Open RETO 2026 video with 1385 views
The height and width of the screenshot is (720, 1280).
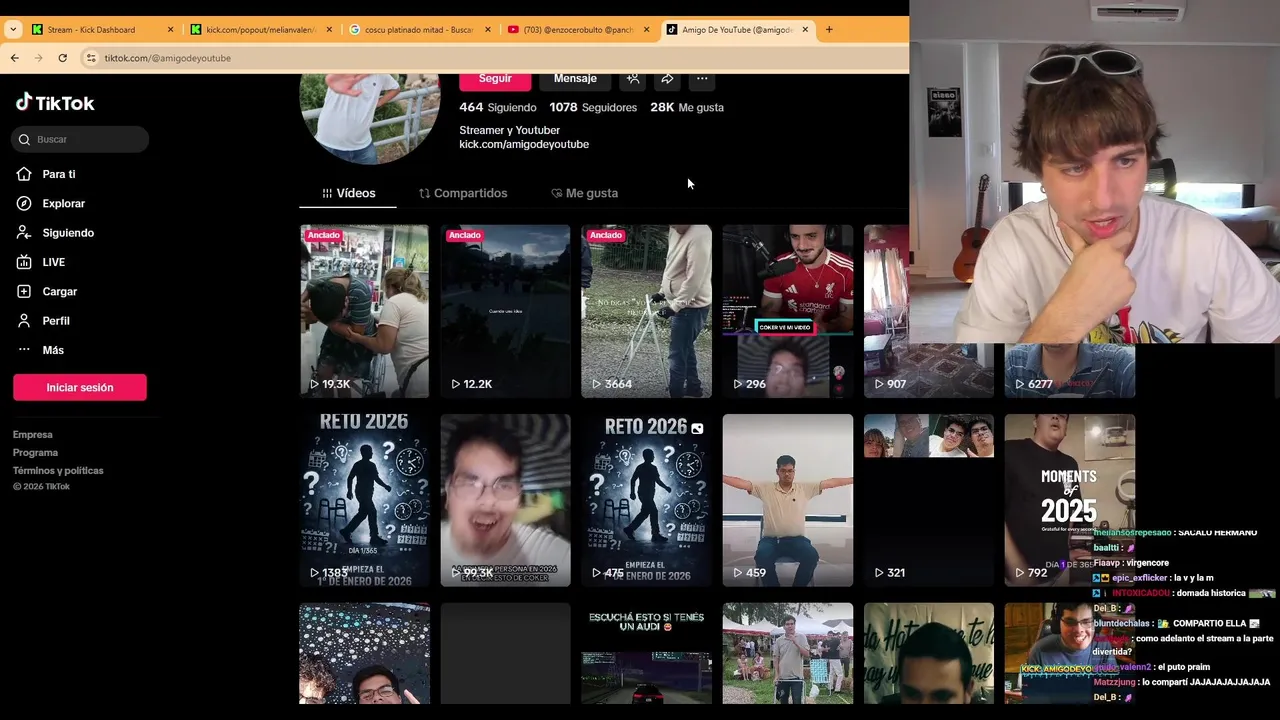coord(365,500)
